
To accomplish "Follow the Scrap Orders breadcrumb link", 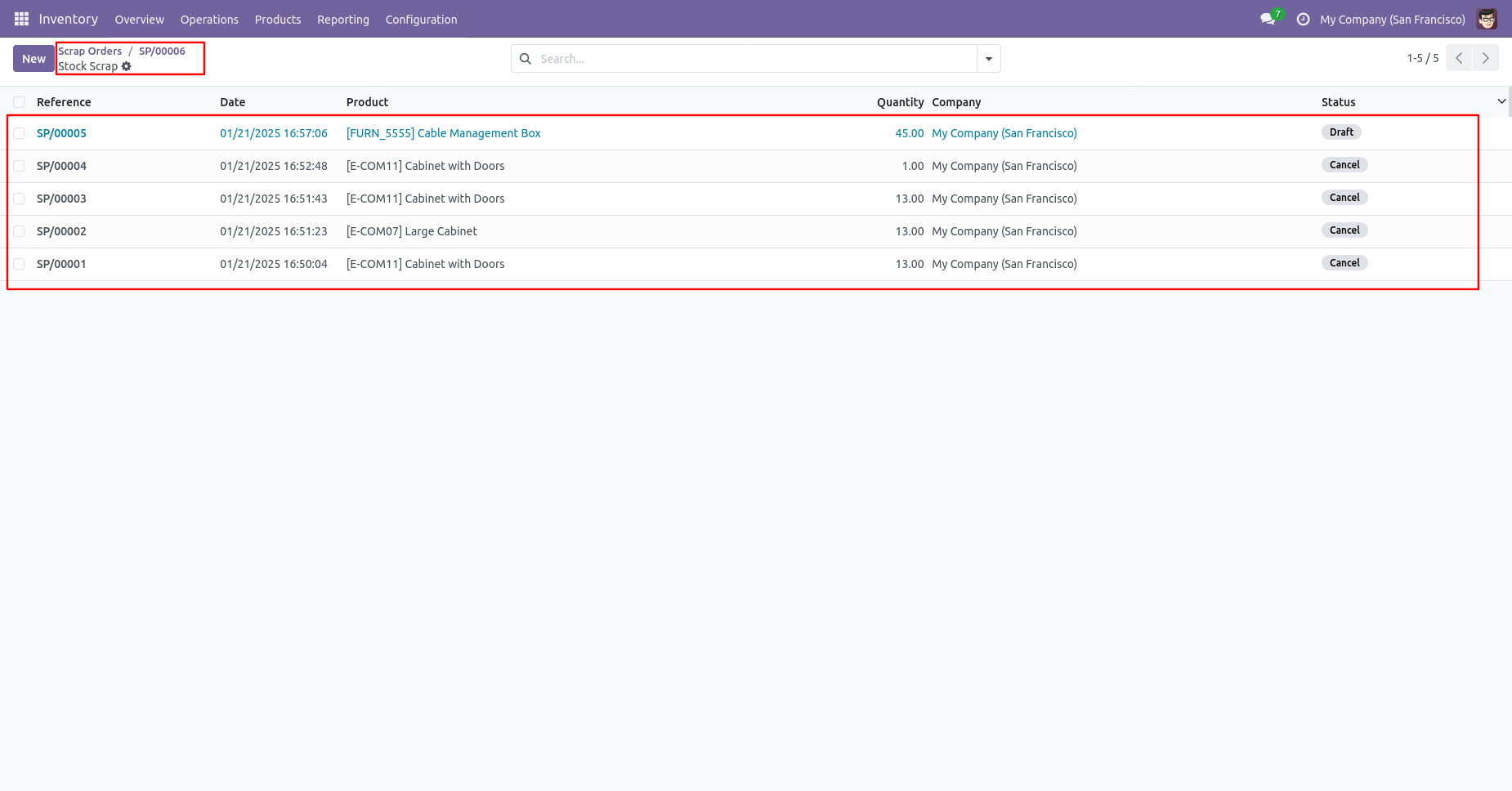I will (x=90, y=51).
